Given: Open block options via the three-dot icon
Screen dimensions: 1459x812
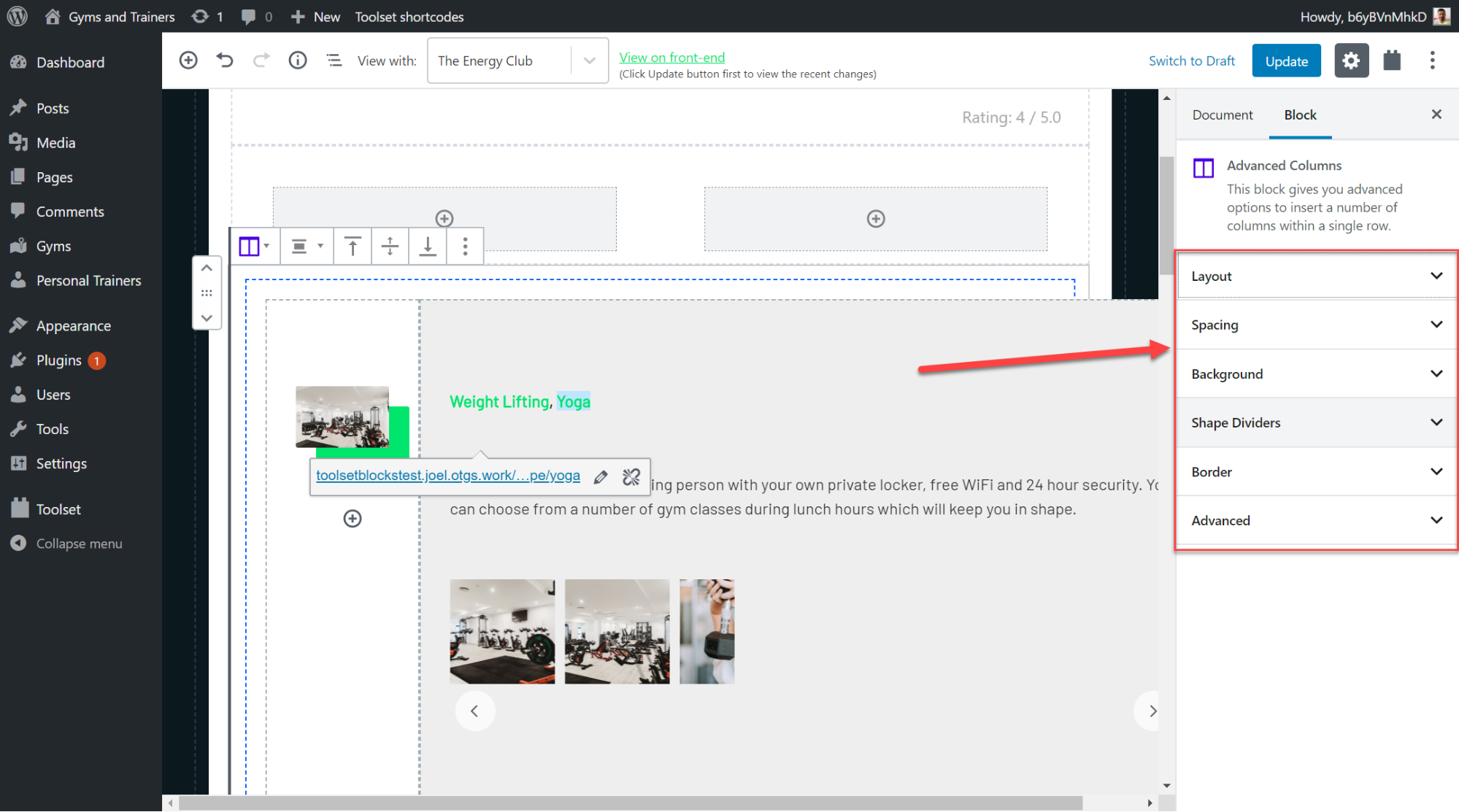Looking at the screenshot, I should pos(465,246).
